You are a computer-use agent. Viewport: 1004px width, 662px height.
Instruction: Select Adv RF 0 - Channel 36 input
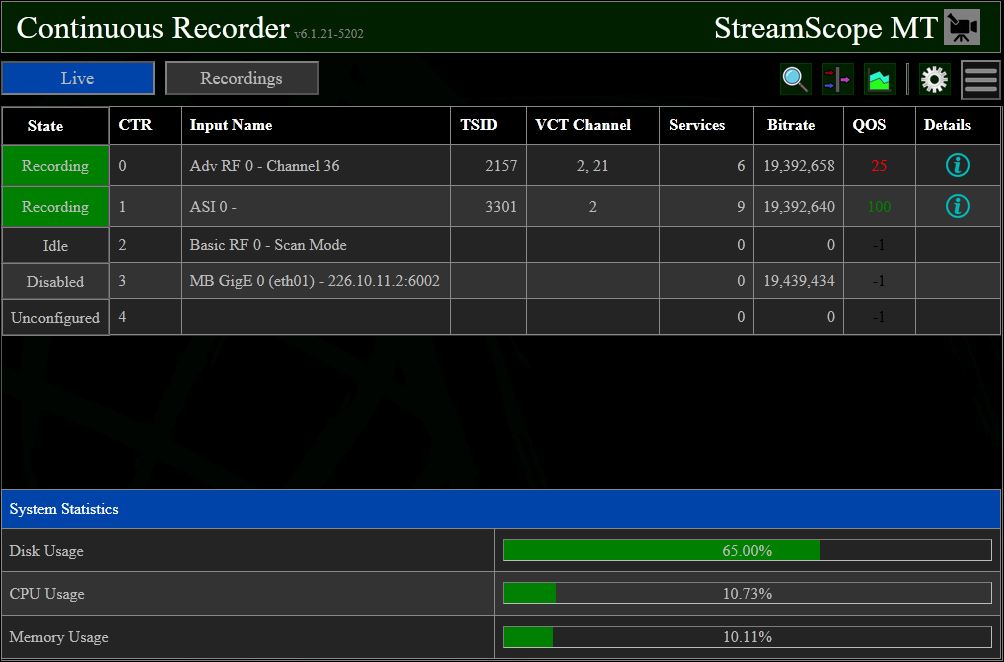tap(264, 166)
